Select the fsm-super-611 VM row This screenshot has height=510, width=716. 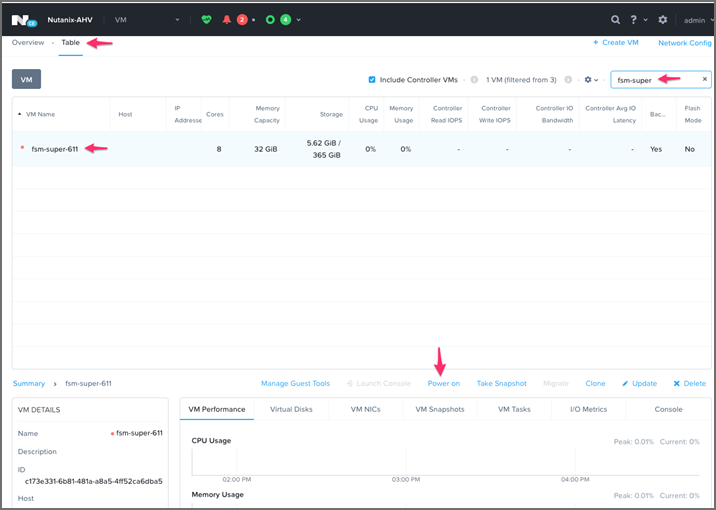[362, 149]
